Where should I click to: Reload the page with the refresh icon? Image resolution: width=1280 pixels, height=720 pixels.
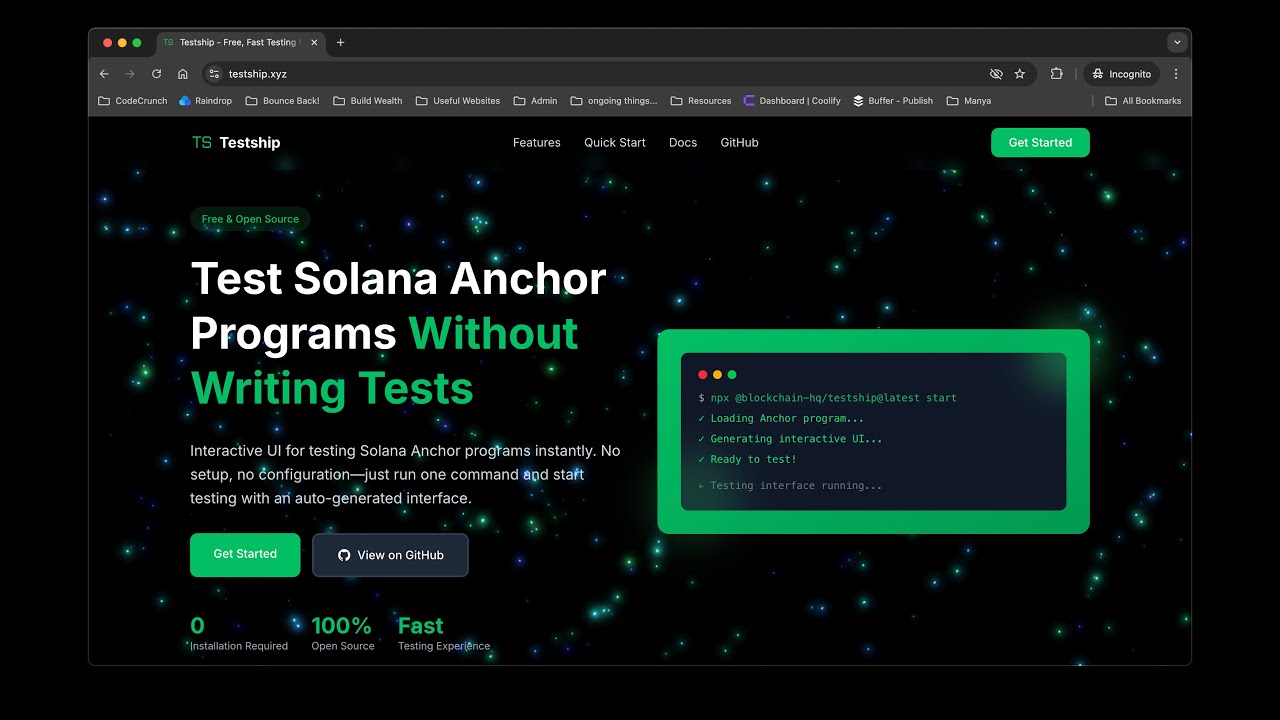[x=157, y=74]
